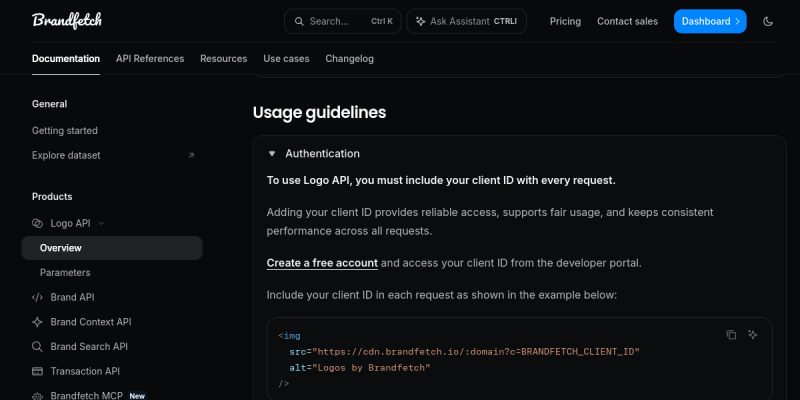The image size is (800, 400).
Task: Click the Logo API overlapping circles icon
Action: [37, 223]
